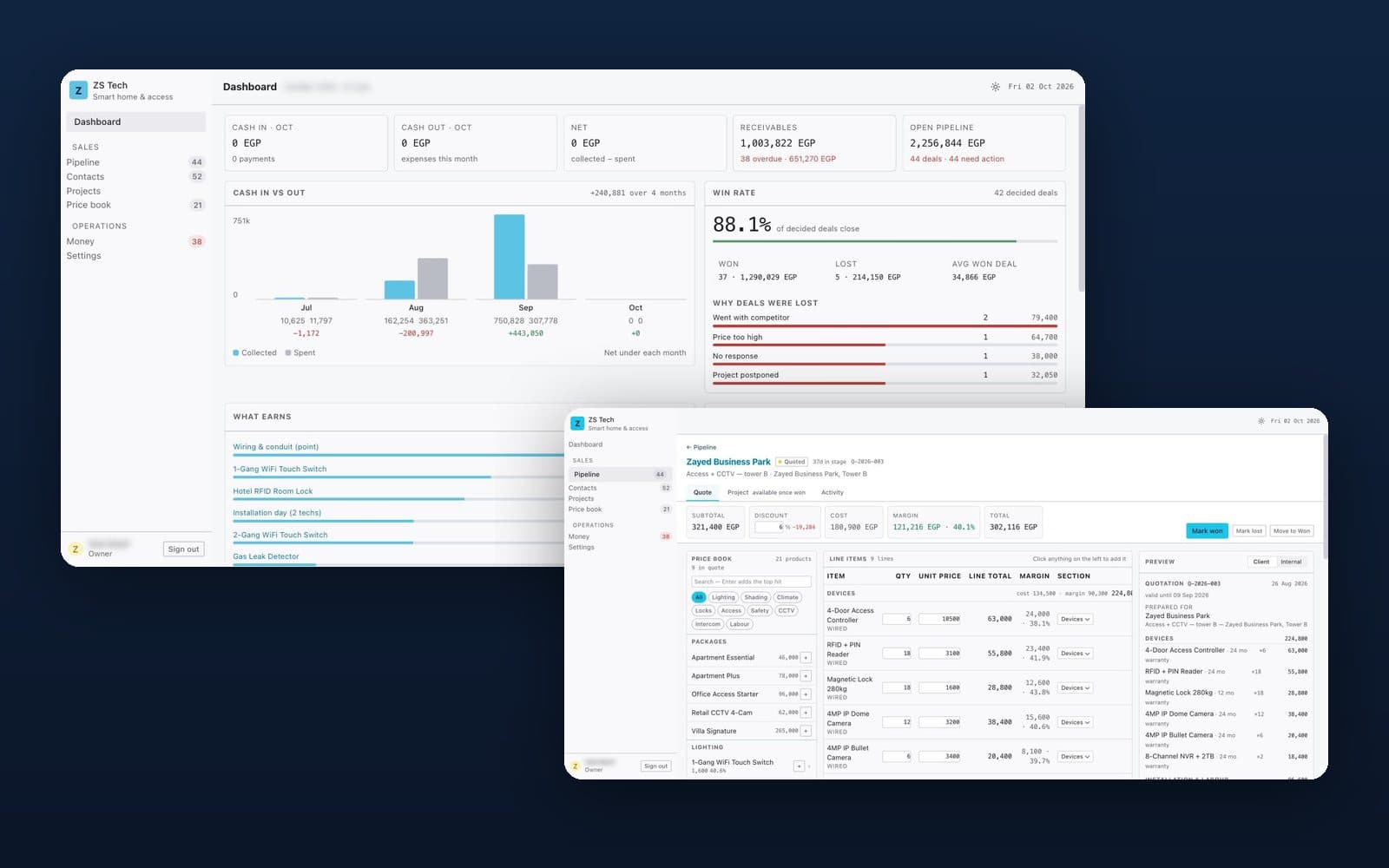Click the Wiring & conduit (point) link
This screenshot has height=868, width=1389.
click(x=275, y=447)
